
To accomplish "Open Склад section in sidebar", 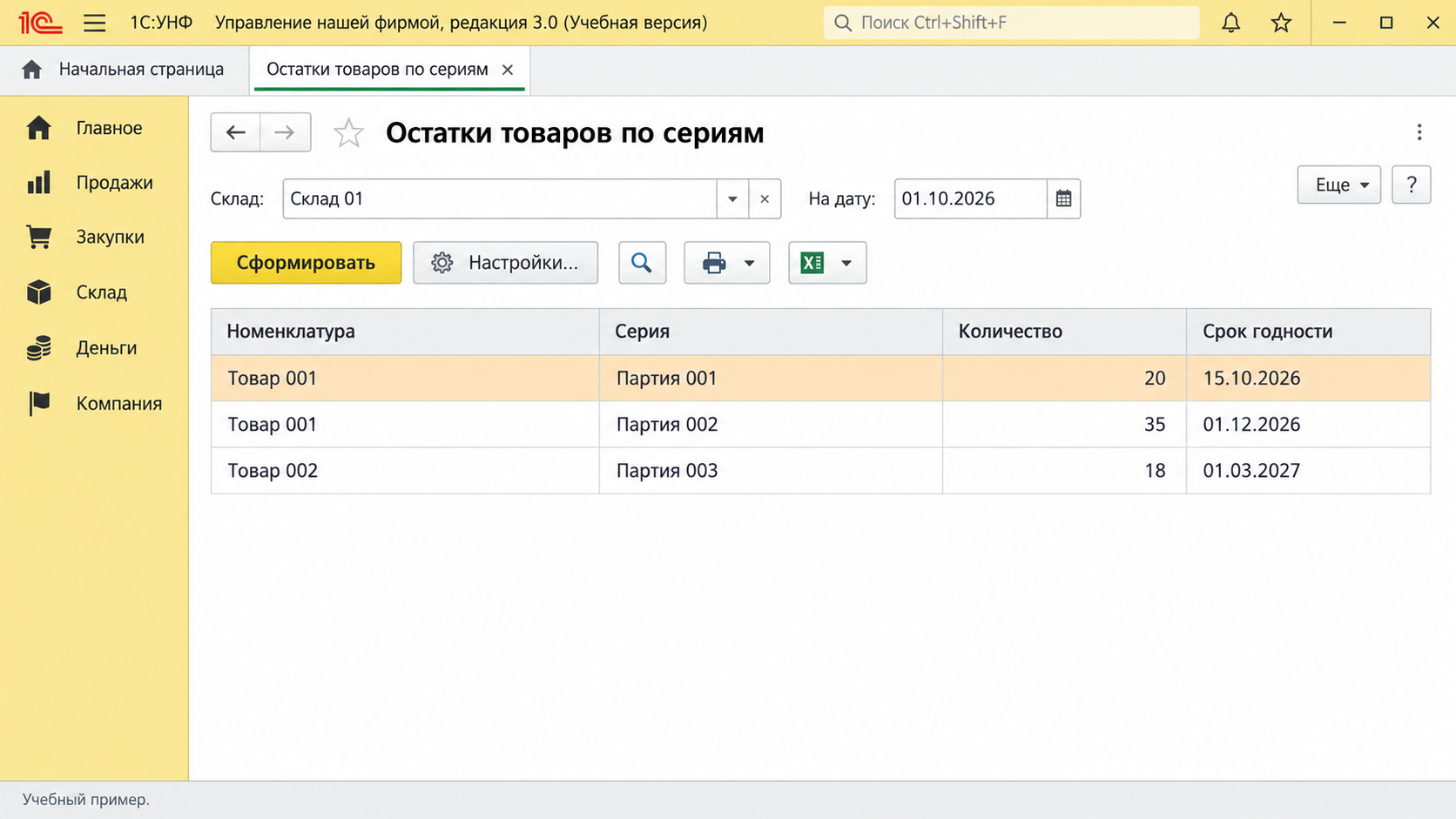I will [94, 292].
